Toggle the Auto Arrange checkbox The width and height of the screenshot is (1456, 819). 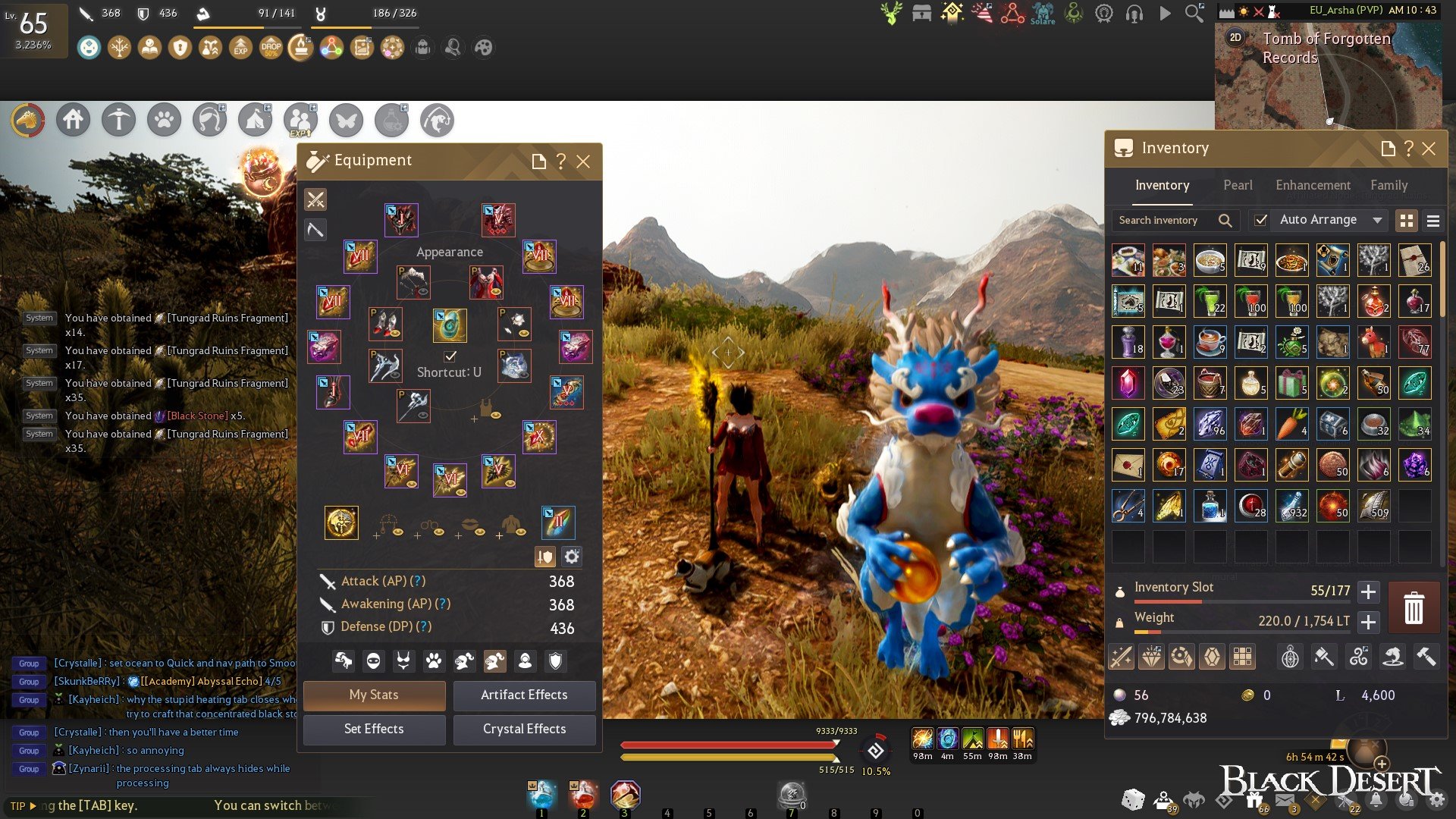[1260, 220]
